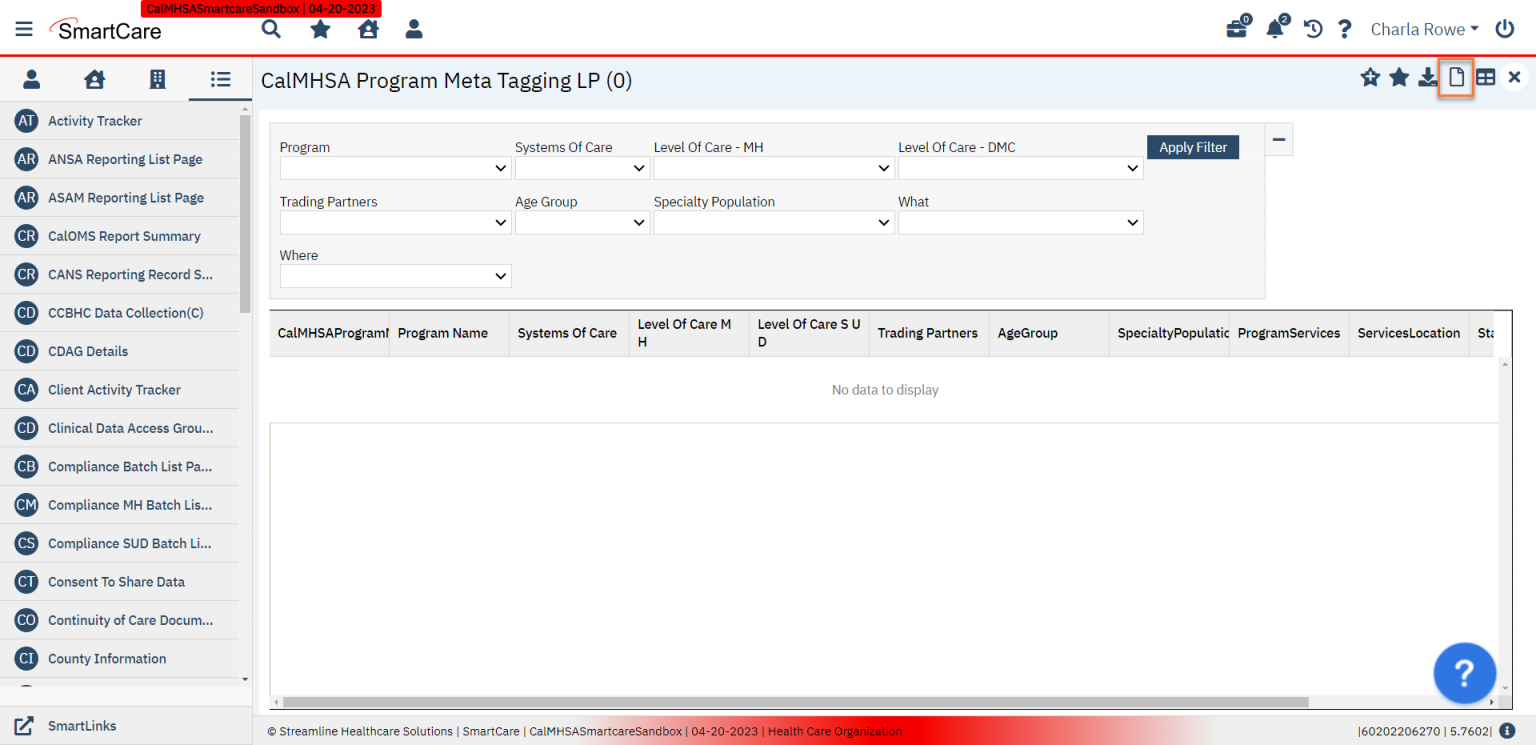1536x745 pixels.
Task: Click the help question mark icon
Action: 1345,29
